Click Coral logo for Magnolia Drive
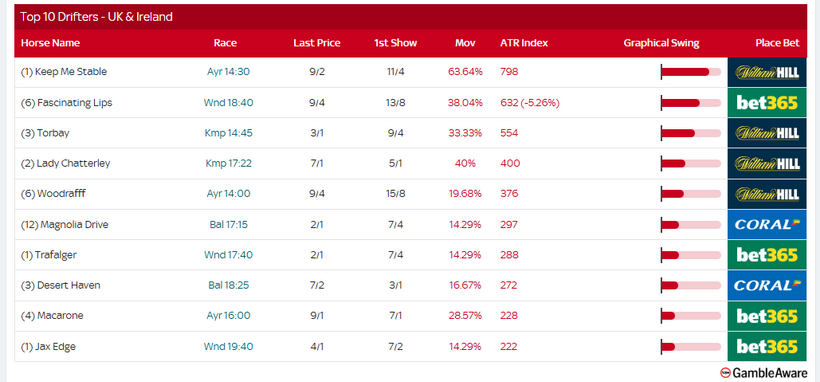This screenshot has height=382, width=820. (x=767, y=224)
